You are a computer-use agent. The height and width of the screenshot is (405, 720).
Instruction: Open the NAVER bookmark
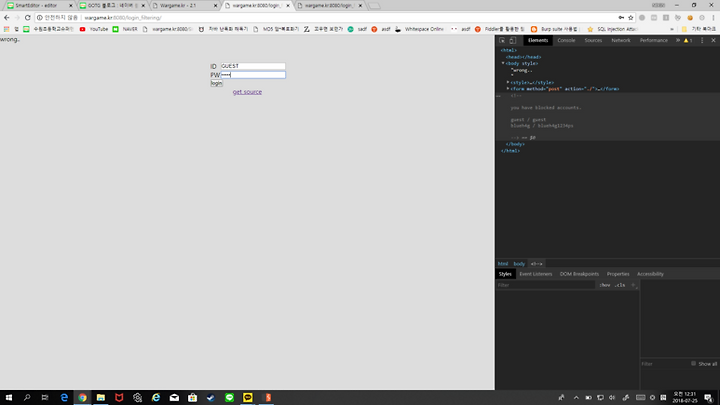[125, 29]
